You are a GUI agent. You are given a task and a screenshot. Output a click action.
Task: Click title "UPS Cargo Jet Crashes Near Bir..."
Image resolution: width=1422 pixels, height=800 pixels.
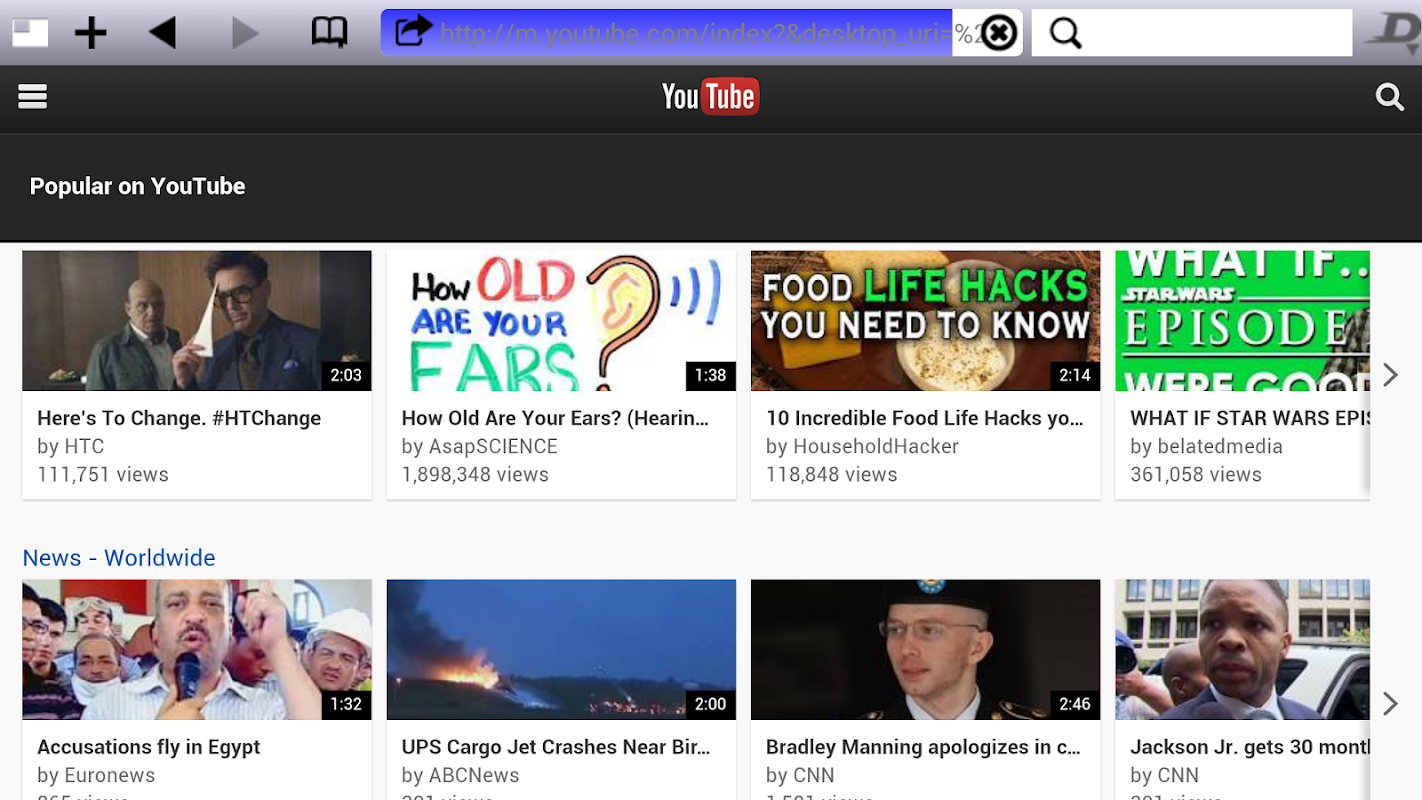tap(556, 747)
